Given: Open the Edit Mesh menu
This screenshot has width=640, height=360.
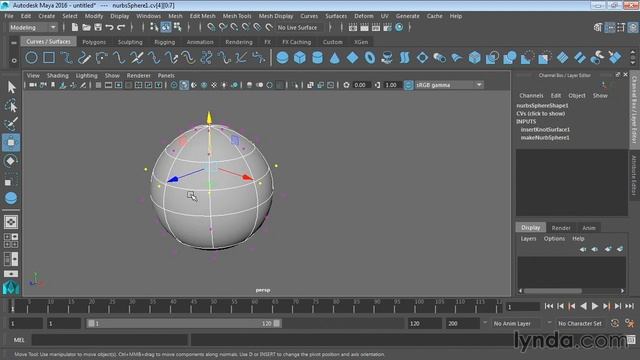Looking at the screenshot, I should point(202,16).
